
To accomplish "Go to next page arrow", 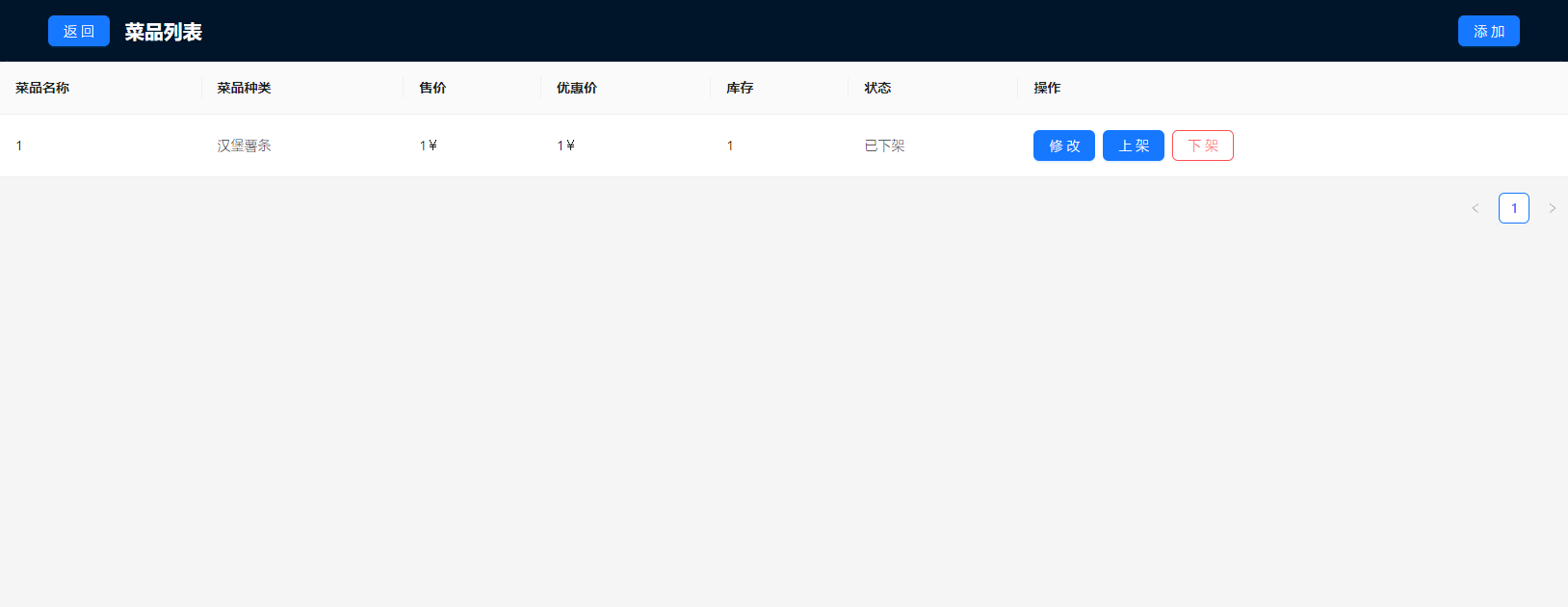I will (1552, 208).
